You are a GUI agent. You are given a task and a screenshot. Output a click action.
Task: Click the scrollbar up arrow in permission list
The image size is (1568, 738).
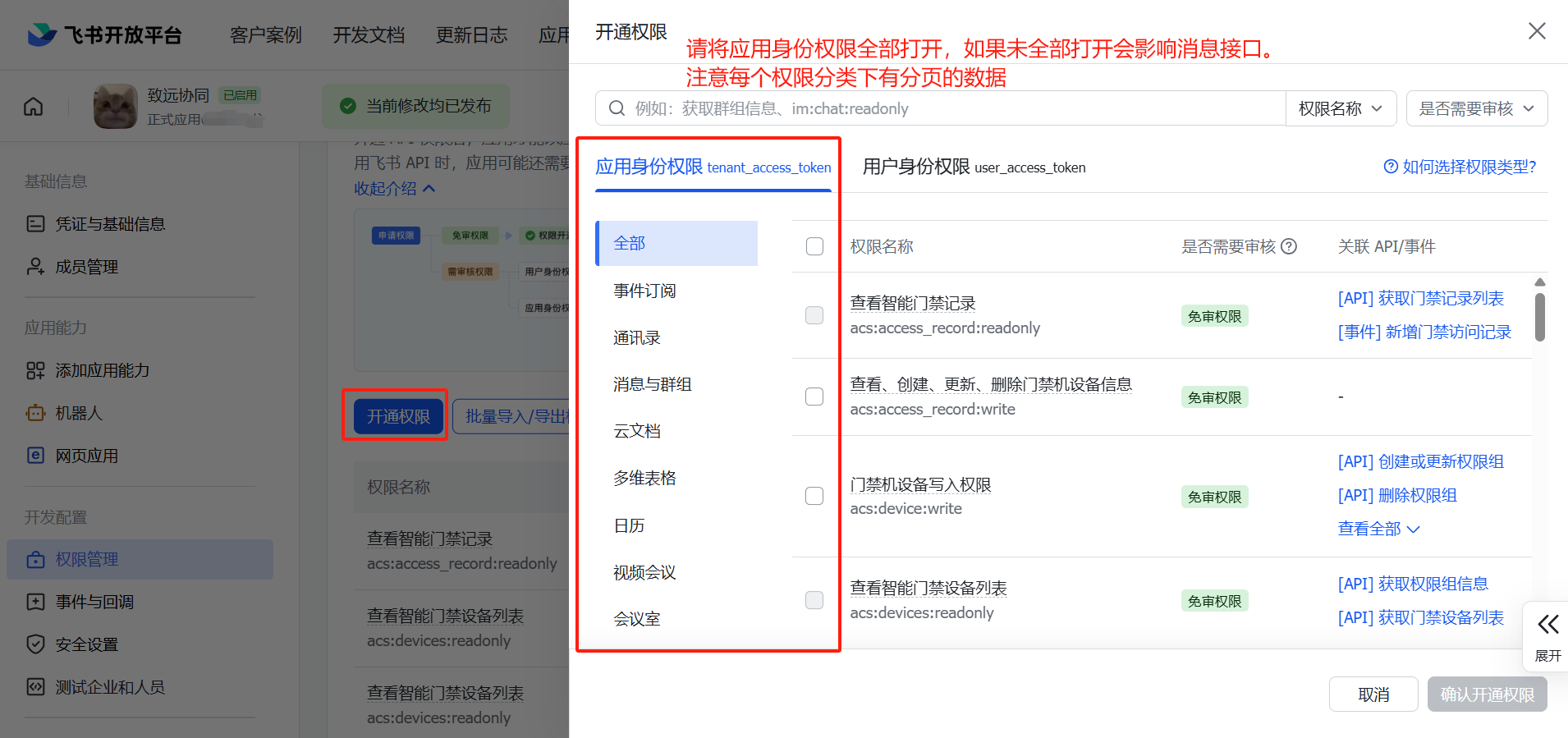pos(1540,282)
